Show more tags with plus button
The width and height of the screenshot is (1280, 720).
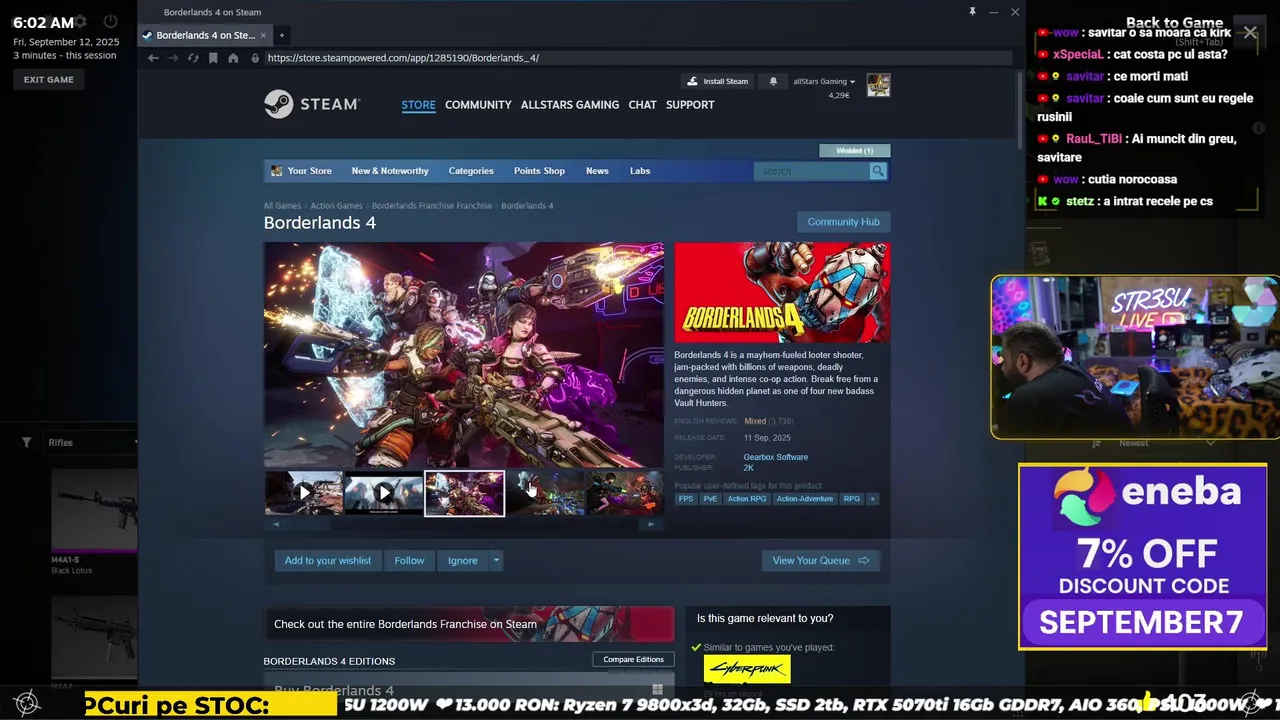pos(872,499)
